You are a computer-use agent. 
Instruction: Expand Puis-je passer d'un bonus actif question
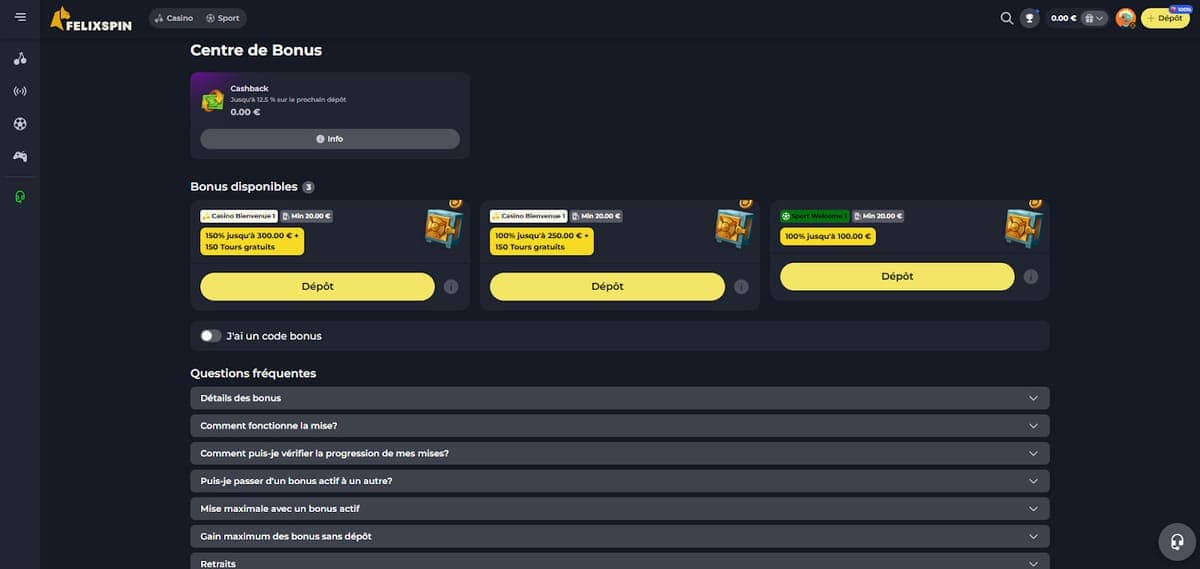(620, 481)
